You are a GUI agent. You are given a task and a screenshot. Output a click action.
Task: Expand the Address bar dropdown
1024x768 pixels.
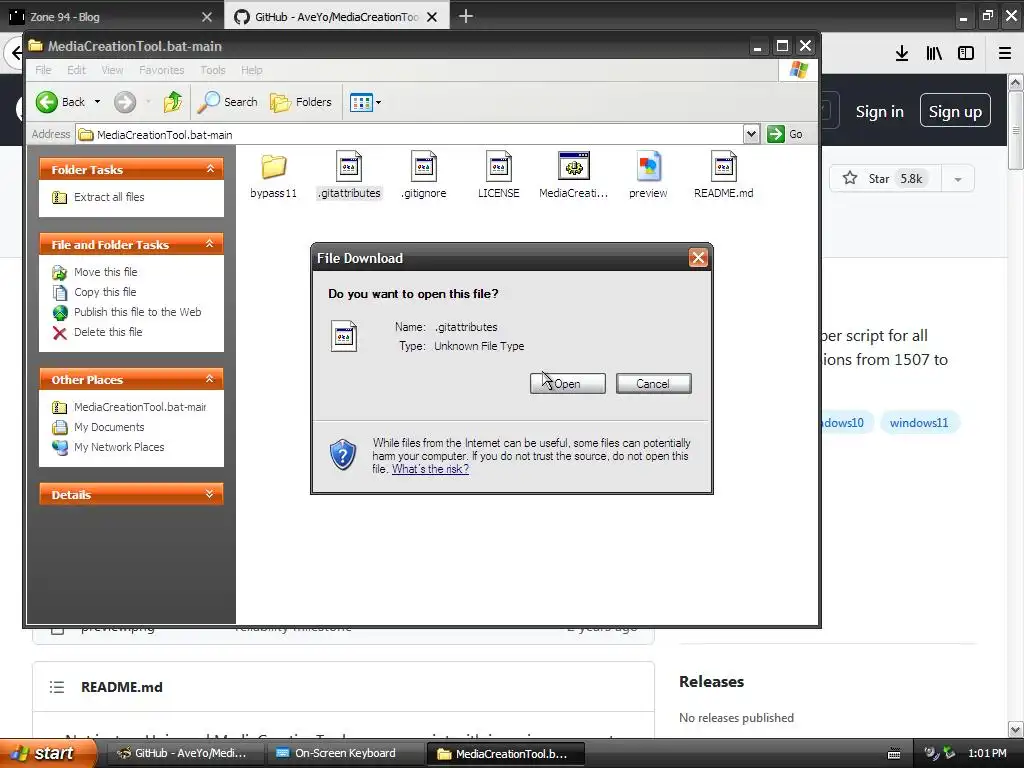751,134
